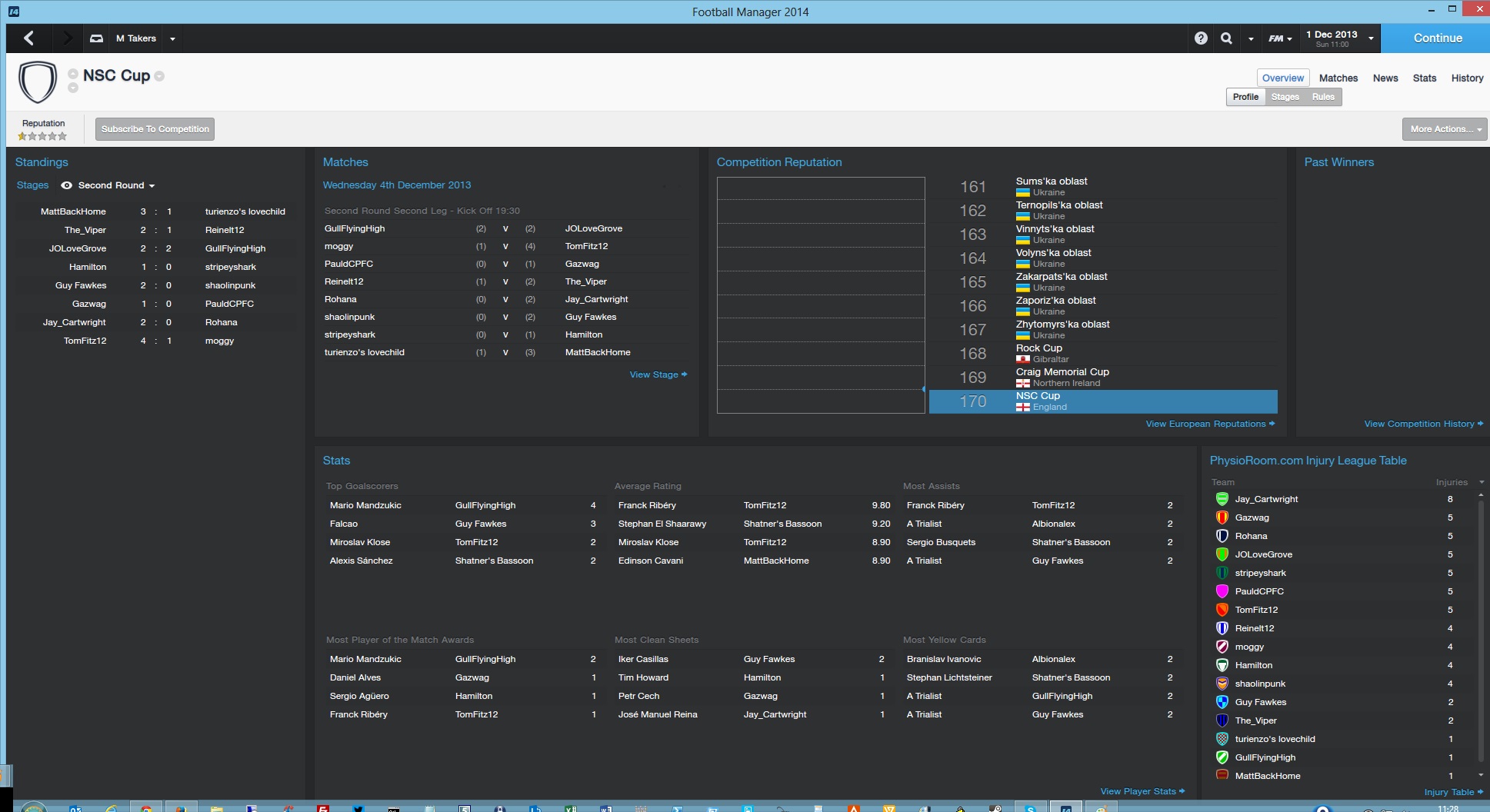Screen dimensions: 1490x812
Task: Click moggy's badge in injury table
Action: [1222, 647]
